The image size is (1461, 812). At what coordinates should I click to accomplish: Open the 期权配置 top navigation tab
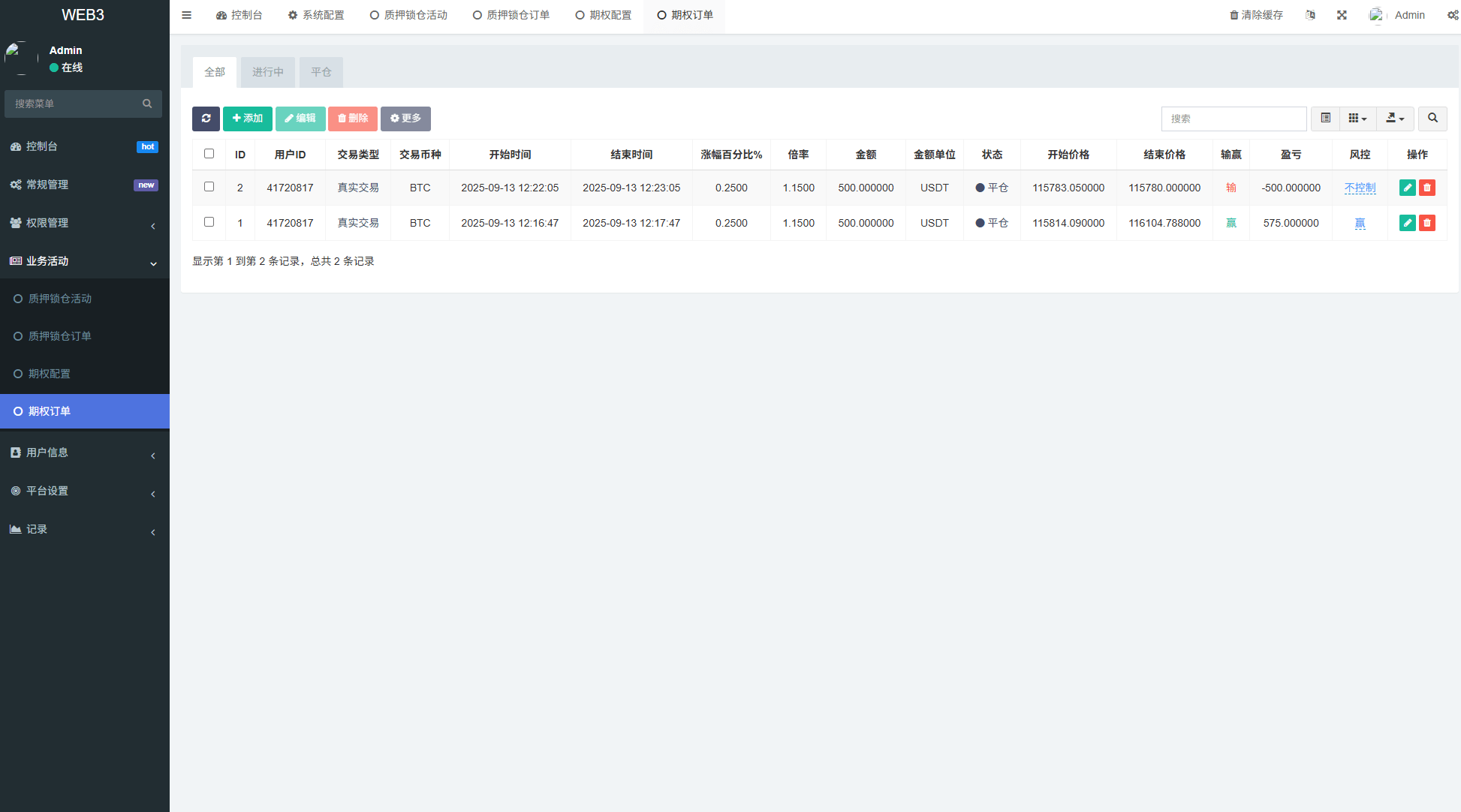coord(604,15)
